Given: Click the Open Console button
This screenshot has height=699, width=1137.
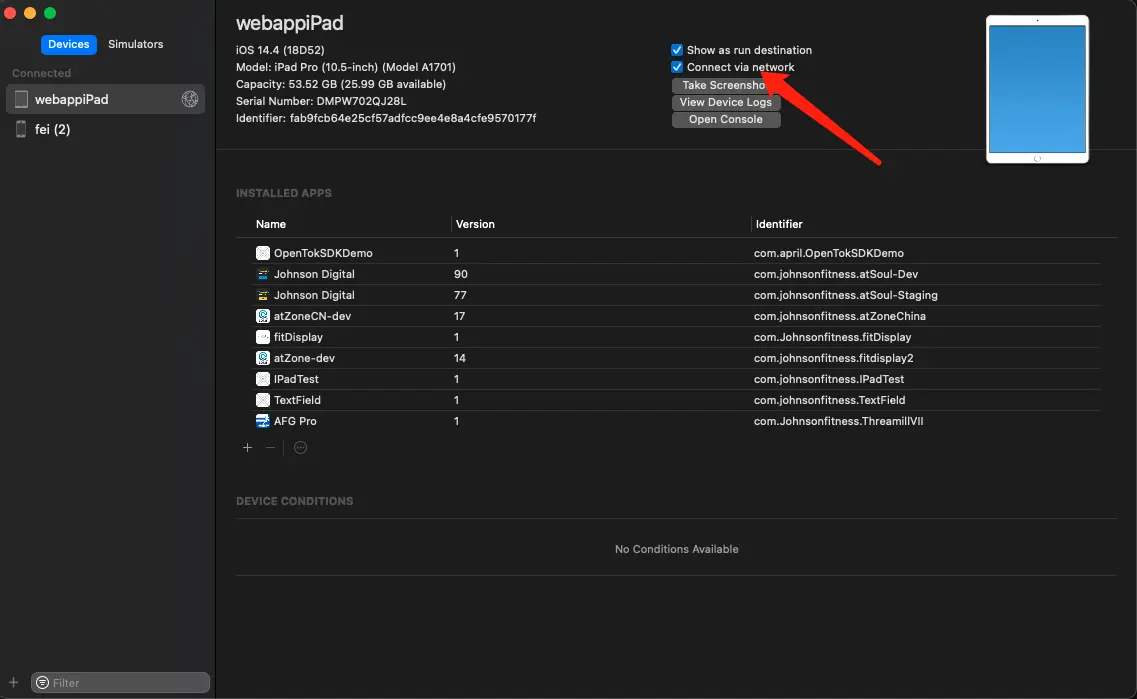Looking at the screenshot, I should pyautogui.click(x=726, y=120).
